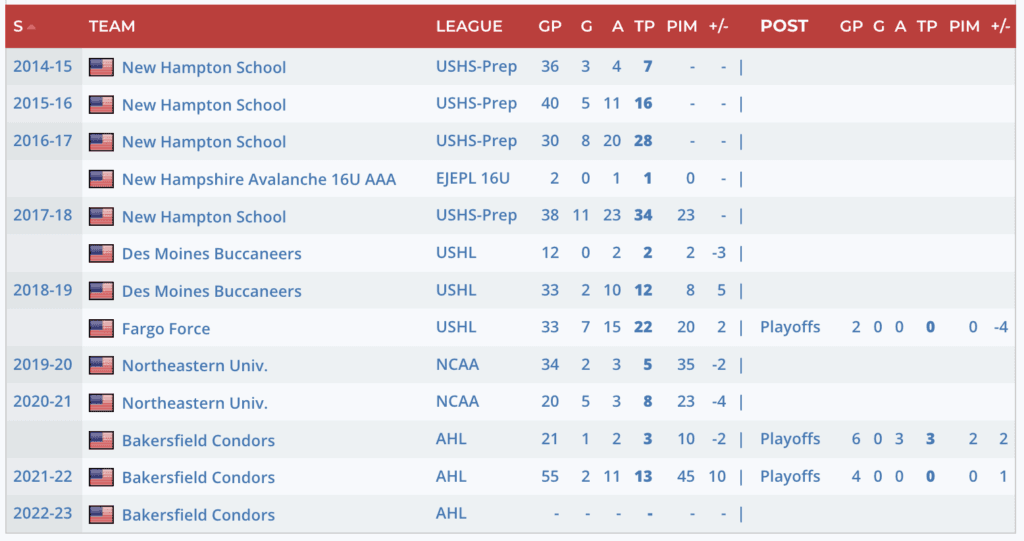Click the POST column header
1024x541 pixels.
(784, 26)
